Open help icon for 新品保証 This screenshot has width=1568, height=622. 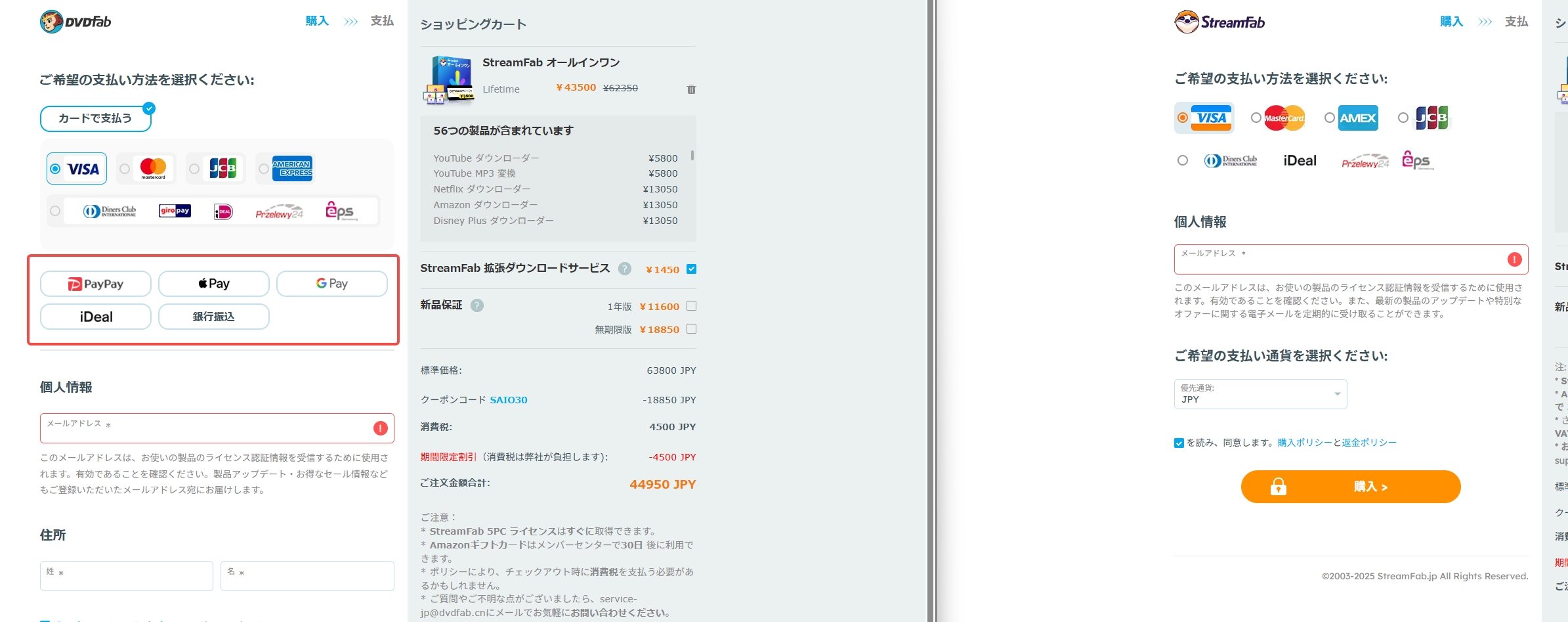477,305
